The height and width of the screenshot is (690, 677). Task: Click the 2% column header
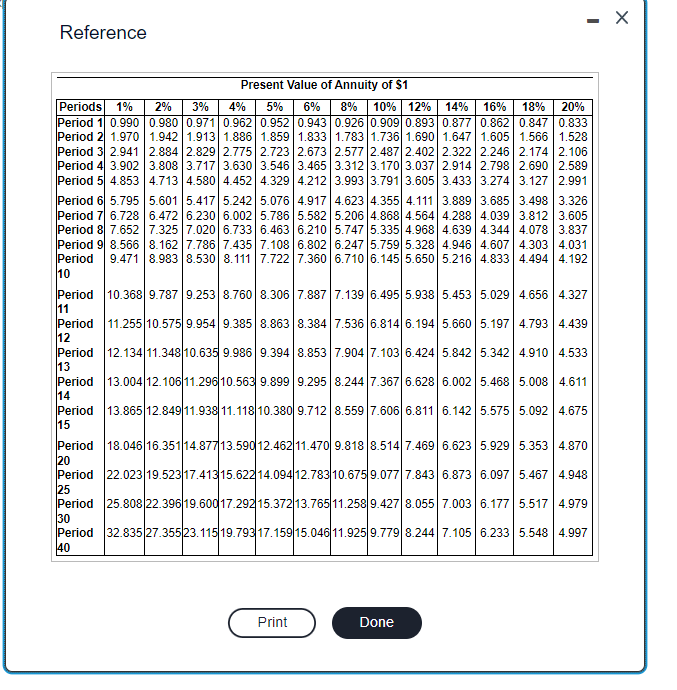pos(163,107)
